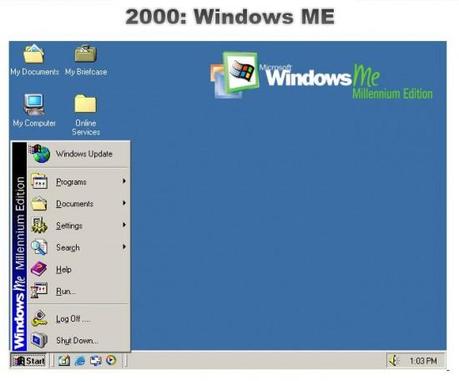Select Log Off in the Start menu
The height and width of the screenshot is (381, 459).
tap(79, 319)
